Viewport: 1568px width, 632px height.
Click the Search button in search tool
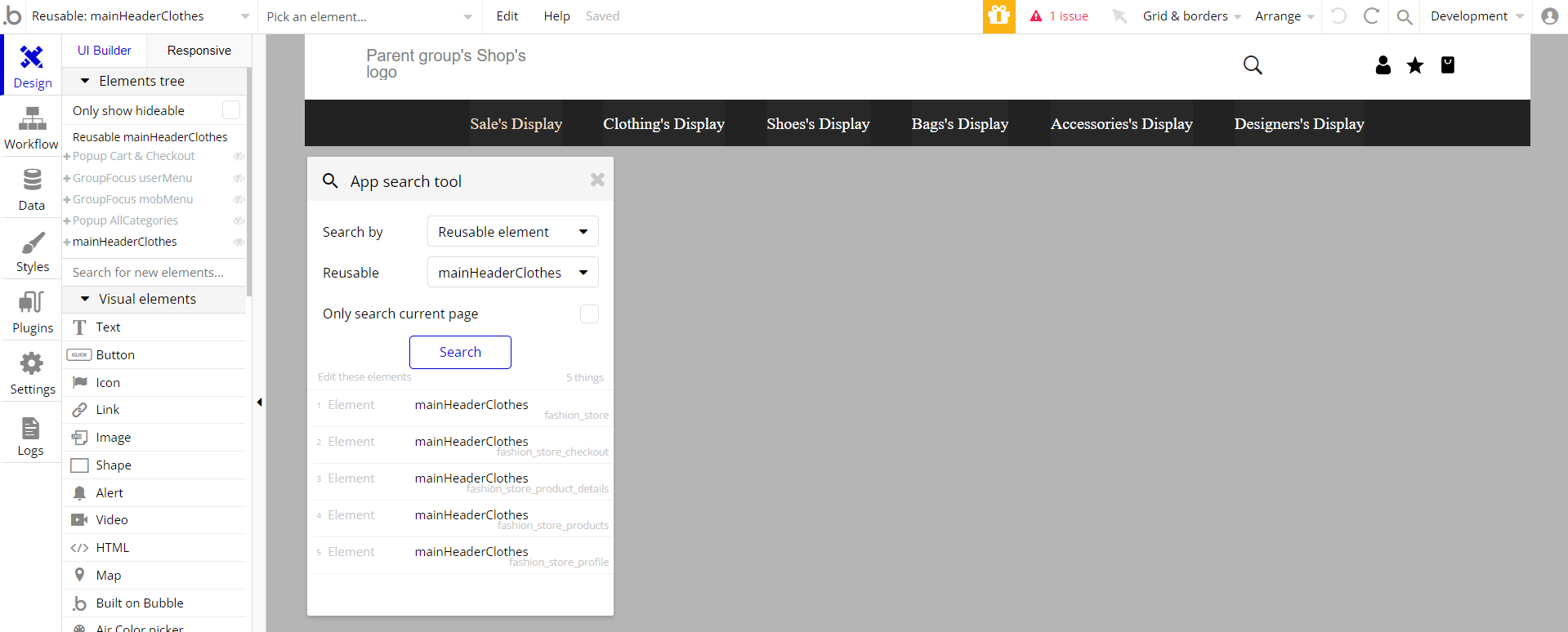tap(460, 352)
